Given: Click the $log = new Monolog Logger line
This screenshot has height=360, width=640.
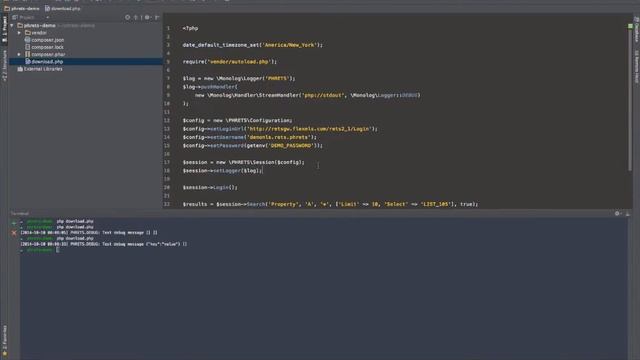Looking at the screenshot, I should [x=239, y=78].
